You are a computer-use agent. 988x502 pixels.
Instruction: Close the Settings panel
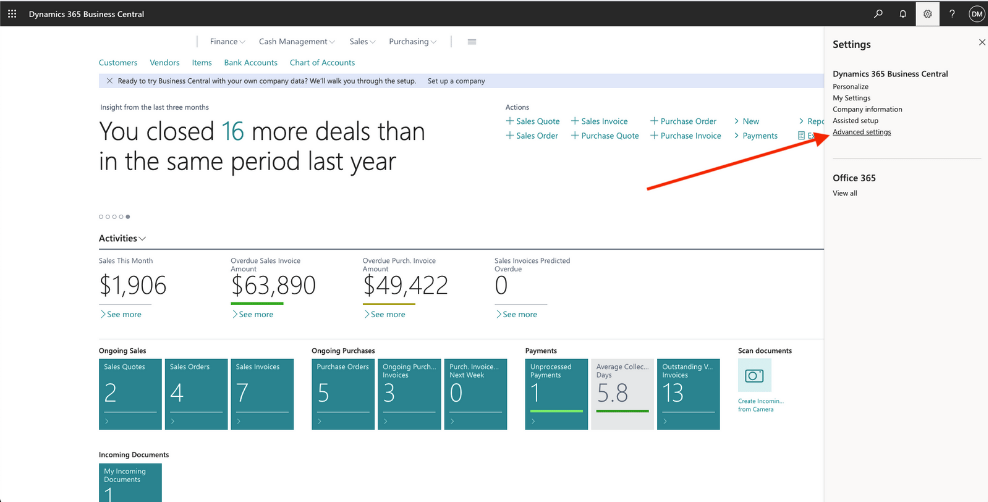click(x=981, y=43)
